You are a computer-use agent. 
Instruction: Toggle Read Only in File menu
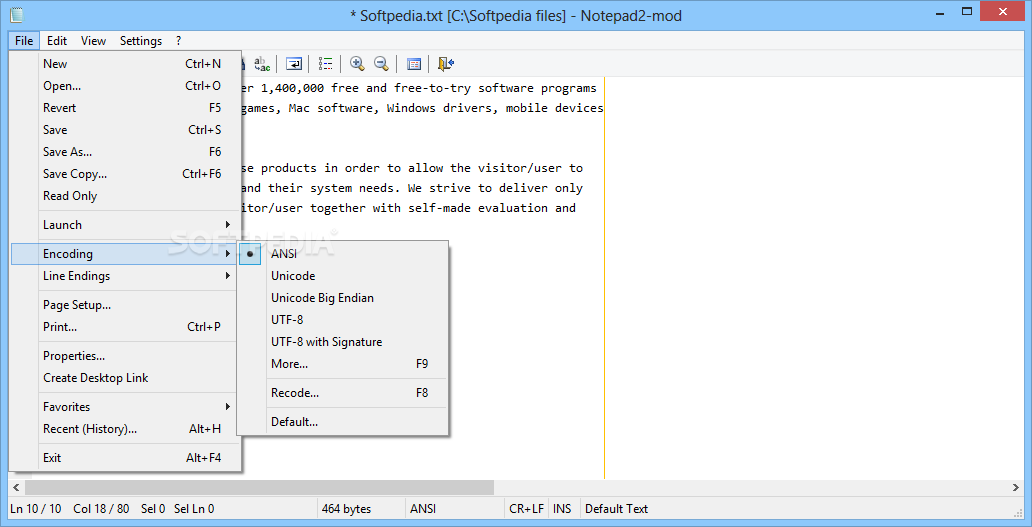(126, 196)
